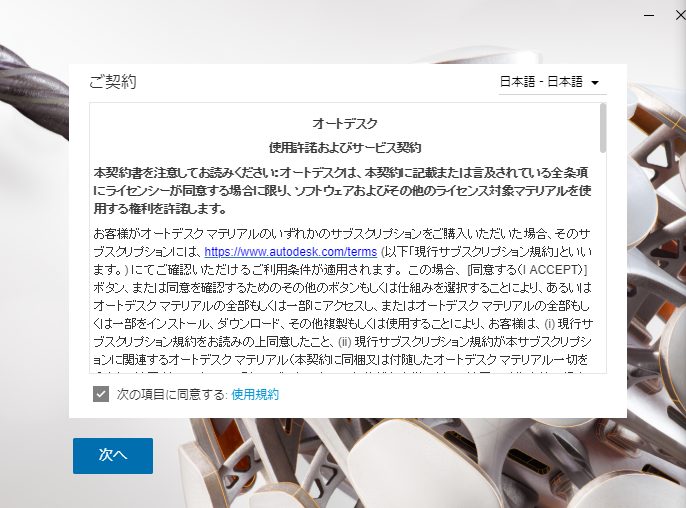Open the autodesk.com/terms hyperlink
686x508 pixels.
(x=290, y=252)
